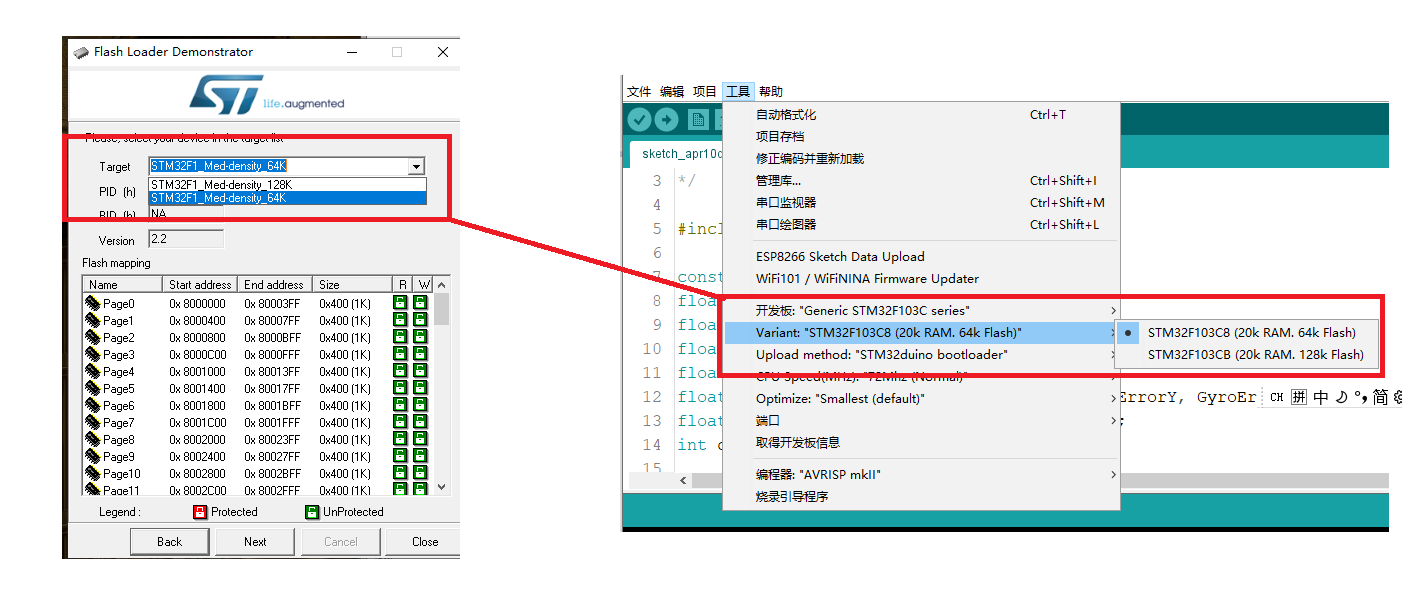
Task: Click the Close button in Flash Loader
Action: pos(425,542)
